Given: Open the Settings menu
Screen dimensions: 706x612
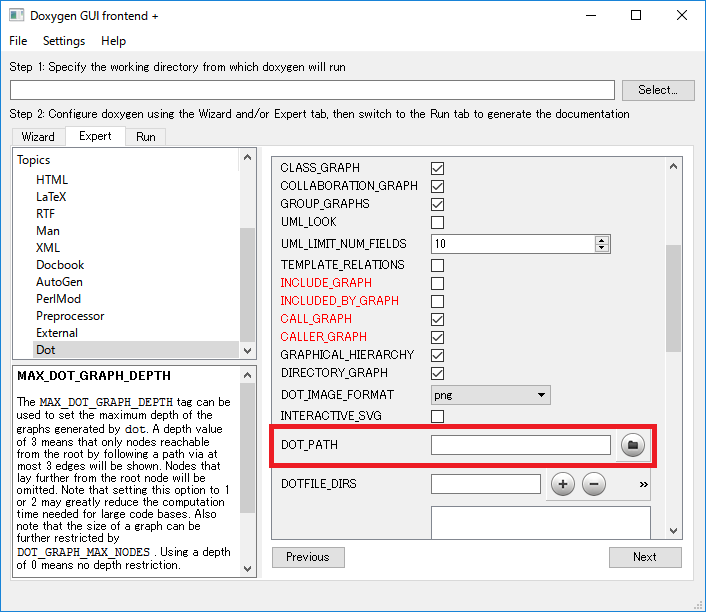Looking at the screenshot, I should (64, 41).
